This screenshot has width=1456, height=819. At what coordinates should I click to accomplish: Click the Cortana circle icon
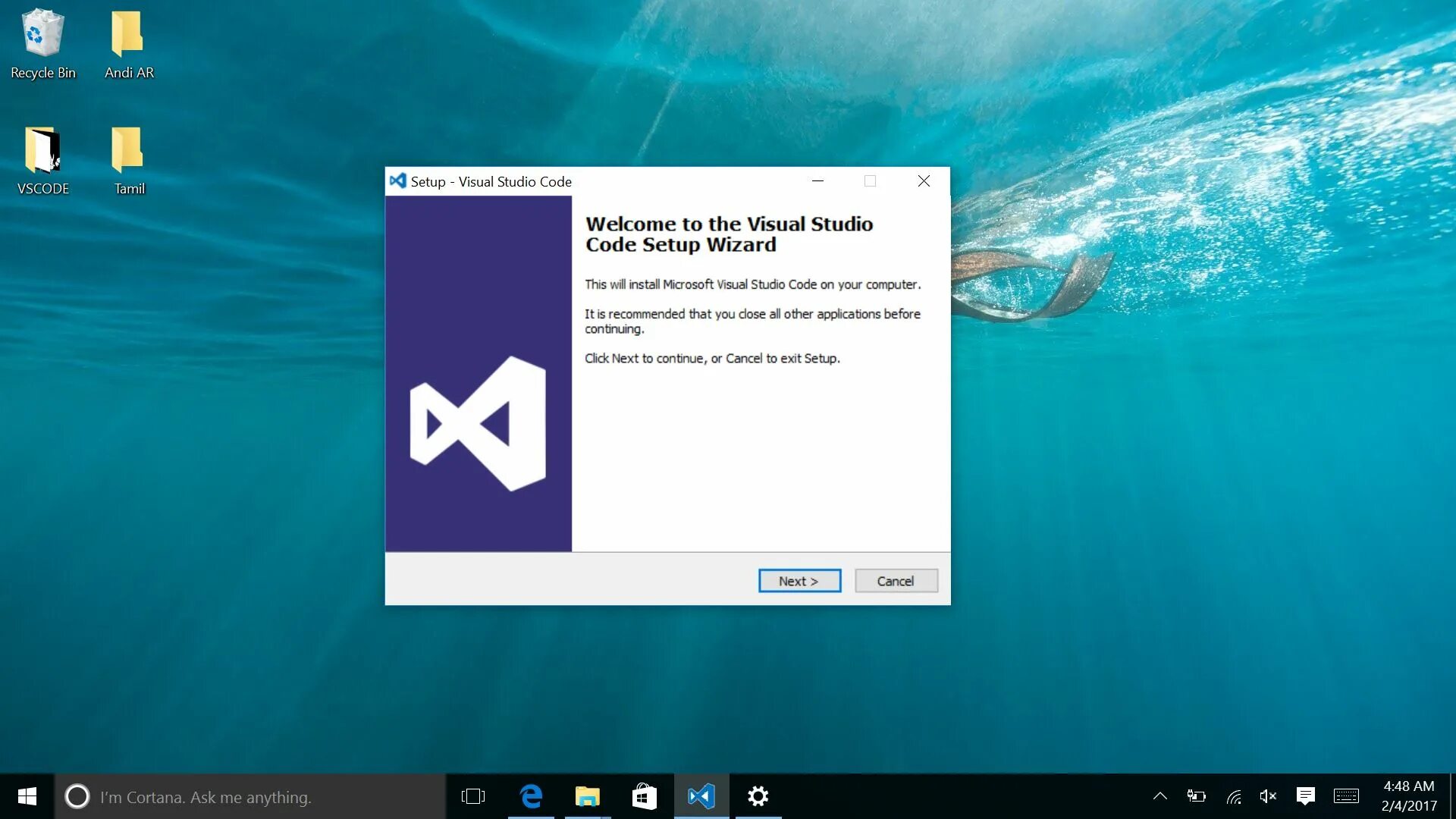pos(77,796)
